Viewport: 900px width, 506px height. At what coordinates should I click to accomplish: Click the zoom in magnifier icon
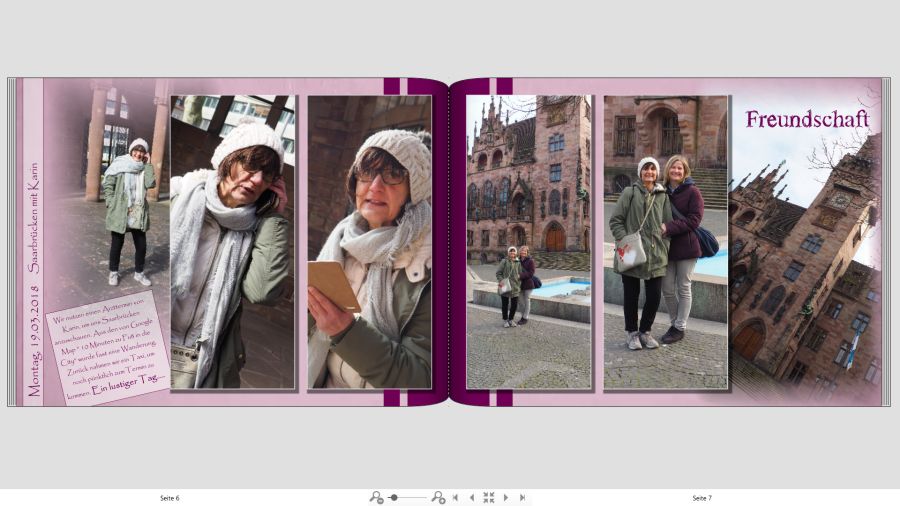pyautogui.click(x=438, y=497)
